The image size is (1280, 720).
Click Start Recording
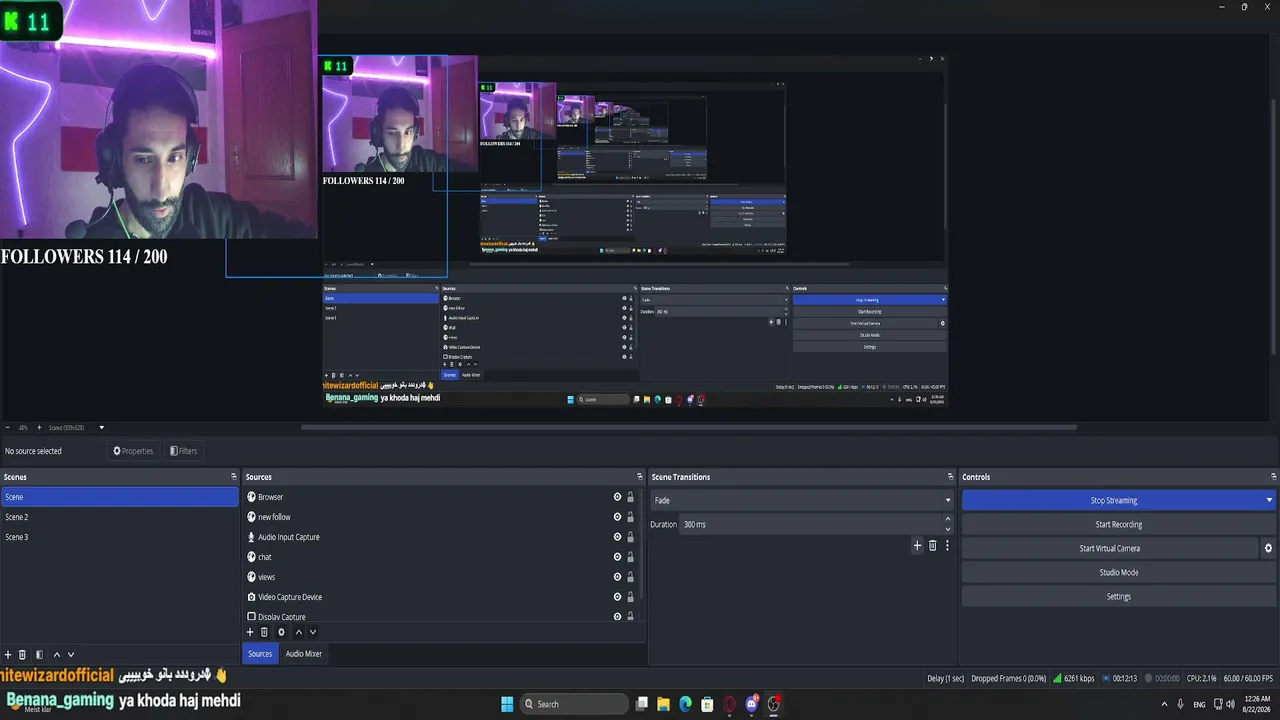[1118, 524]
